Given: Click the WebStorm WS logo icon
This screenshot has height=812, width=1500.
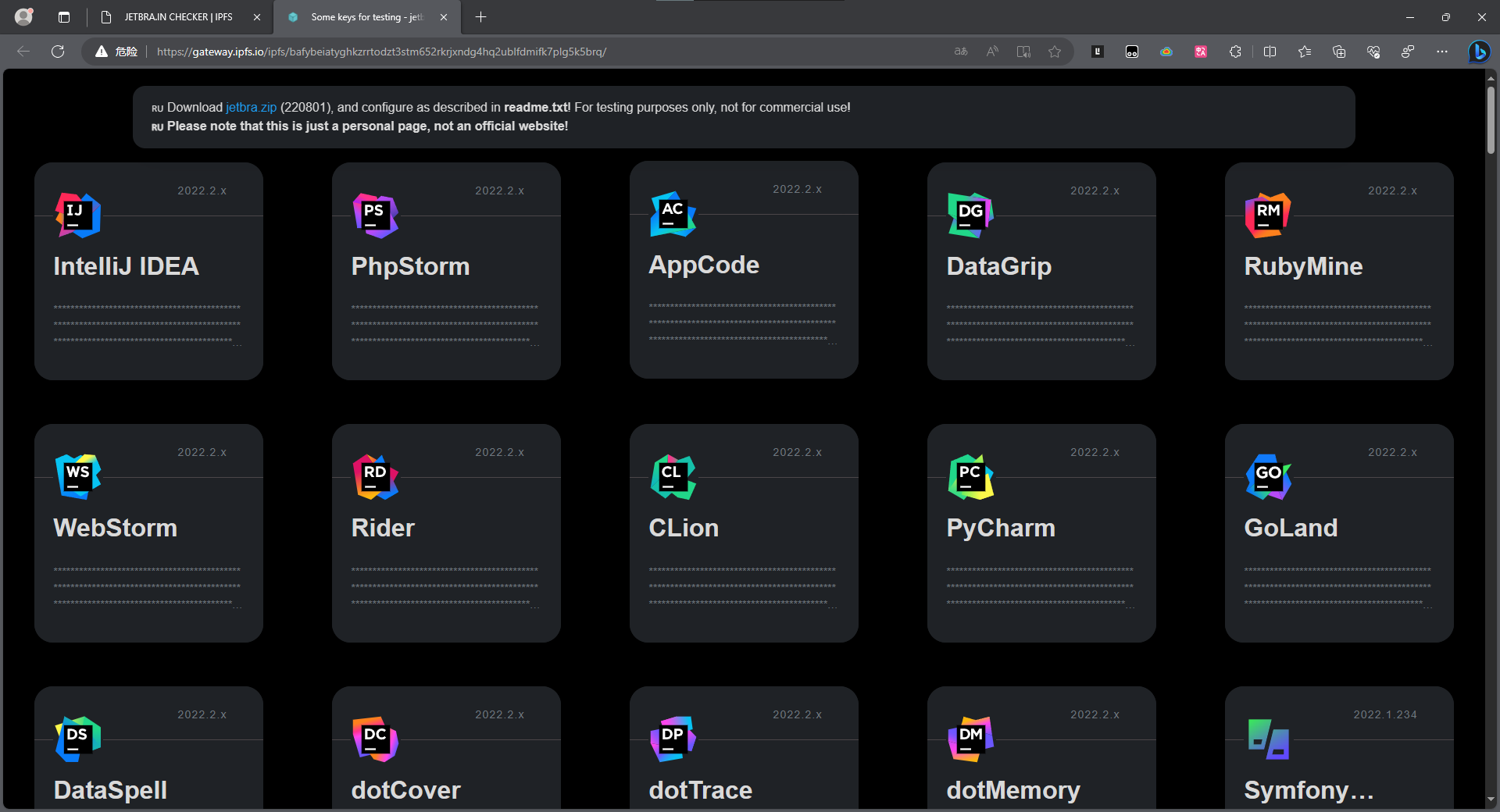Looking at the screenshot, I should 78,477.
